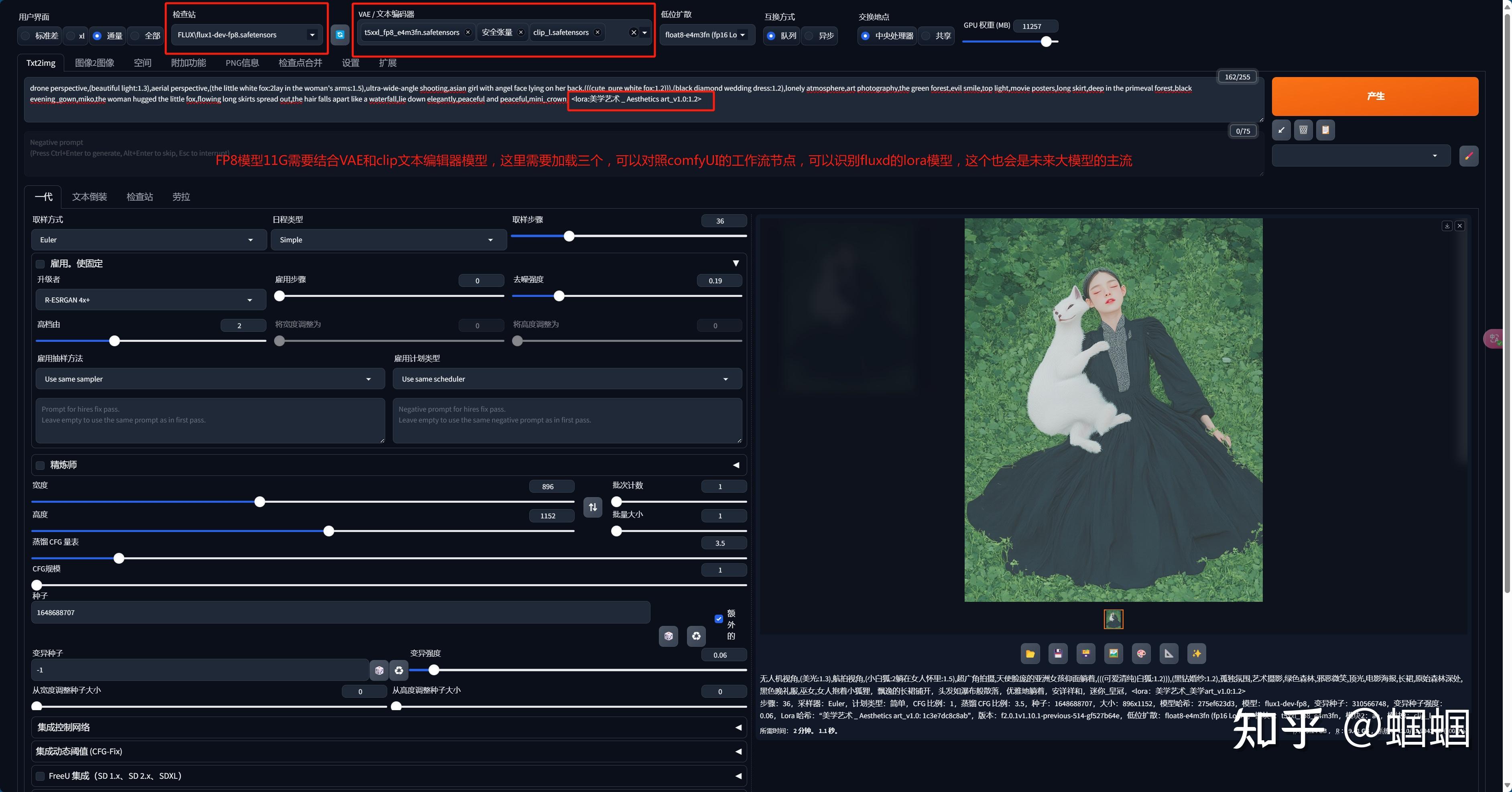Click the orange 产生 generate button
The image size is (1512, 792).
coord(1375,96)
